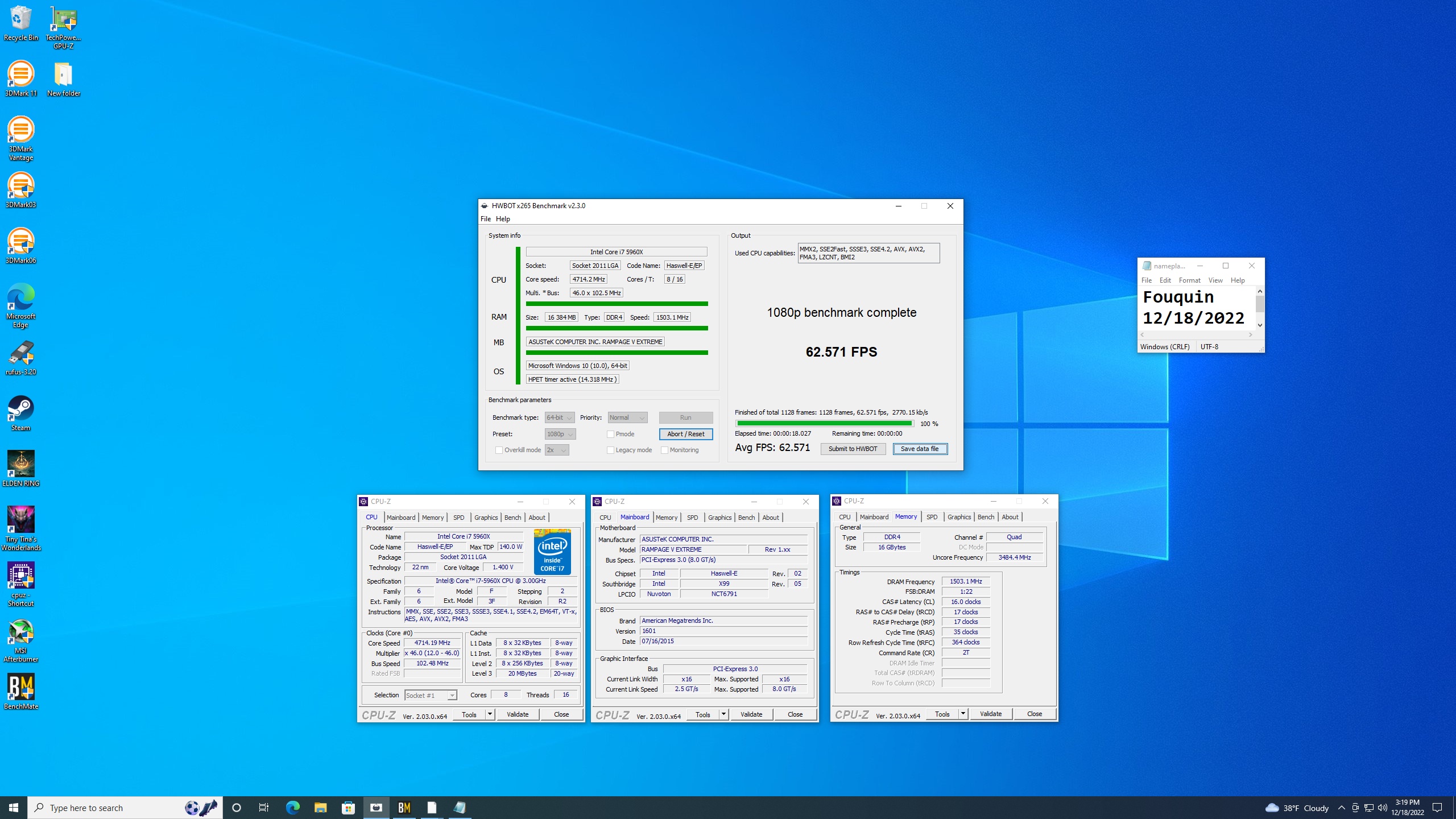
Task: Open the Priority Normal dropdown
Action: coord(627,417)
